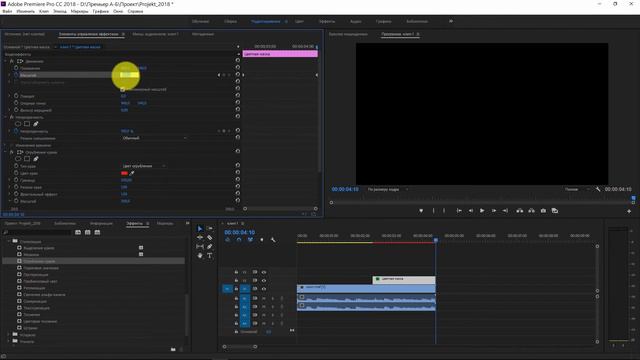Select the Selection (arrow) tool

(200, 229)
